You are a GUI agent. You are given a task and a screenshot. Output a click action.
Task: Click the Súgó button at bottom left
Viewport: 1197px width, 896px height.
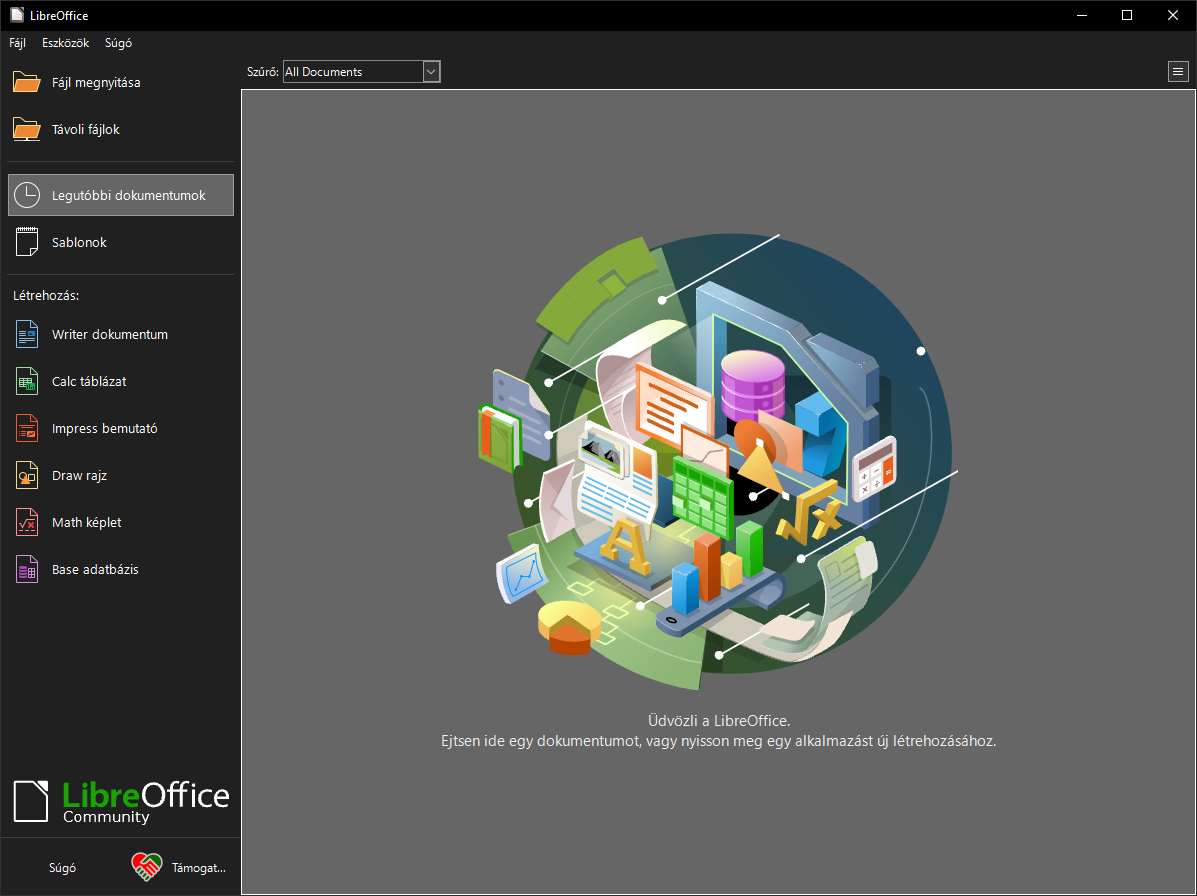(62, 868)
